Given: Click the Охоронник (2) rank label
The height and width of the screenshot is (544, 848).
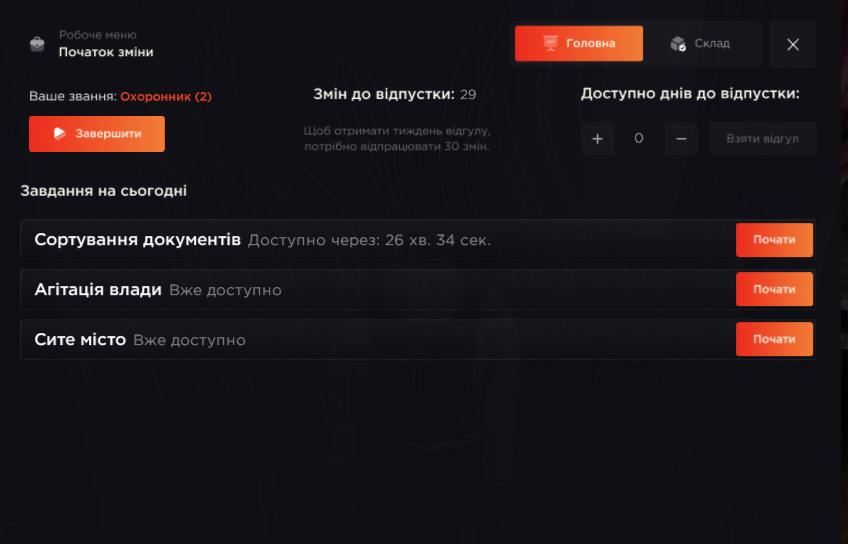Looking at the screenshot, I should pyautogui.click(x=166, y=97).
